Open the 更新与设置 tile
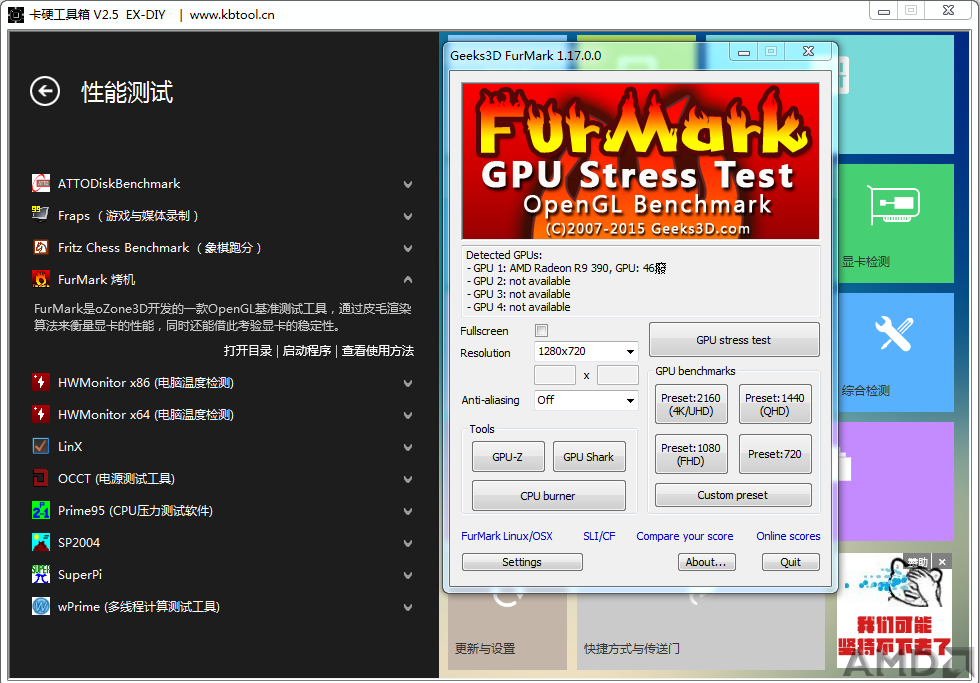 [508, 631]
